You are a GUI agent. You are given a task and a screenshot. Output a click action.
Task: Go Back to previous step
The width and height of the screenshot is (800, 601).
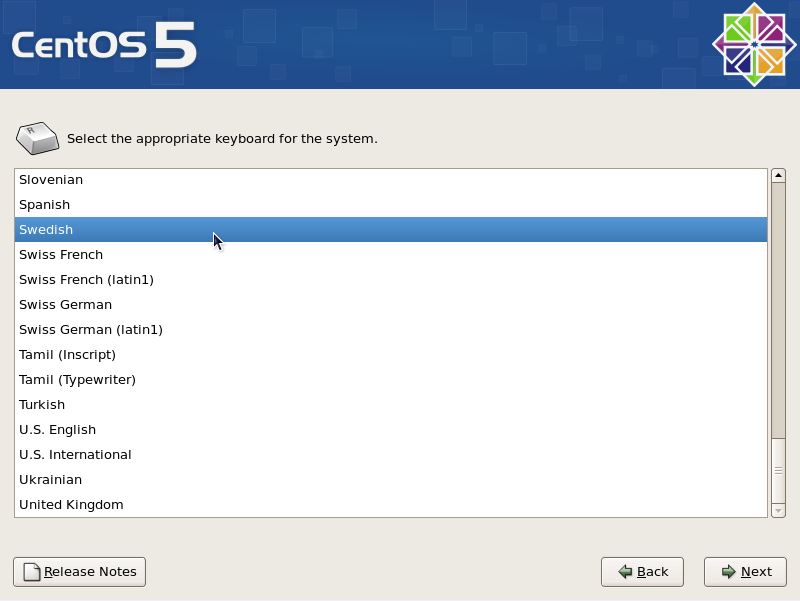click(x=642, y=572)
